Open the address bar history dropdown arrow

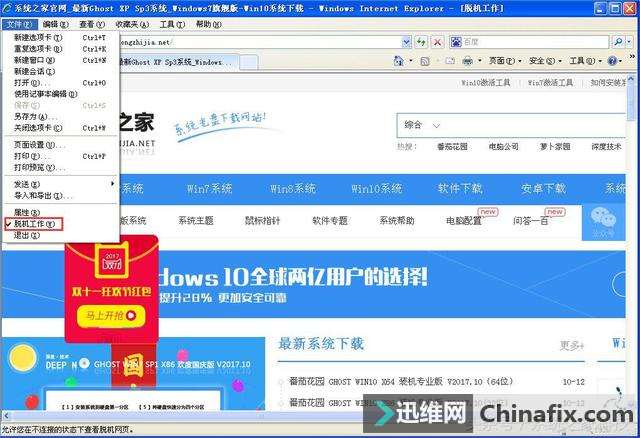pos(407,42)
